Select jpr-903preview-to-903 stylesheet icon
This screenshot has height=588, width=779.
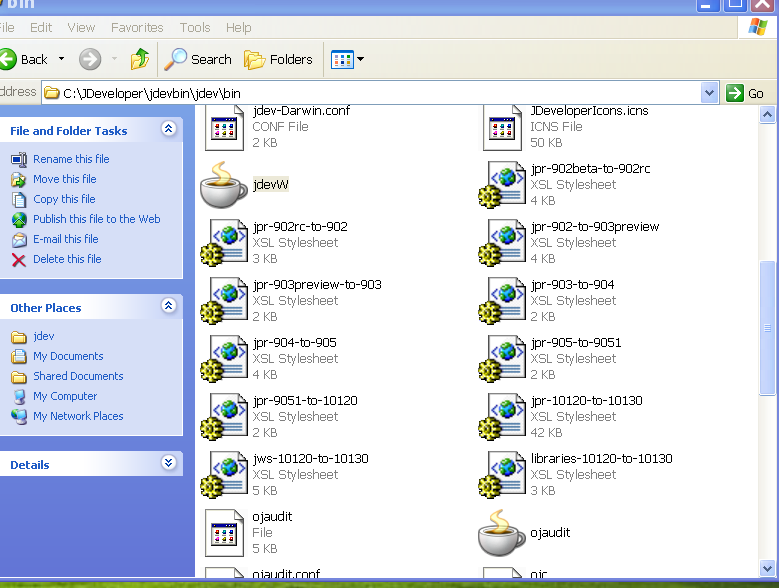click(x=224, y=301)
